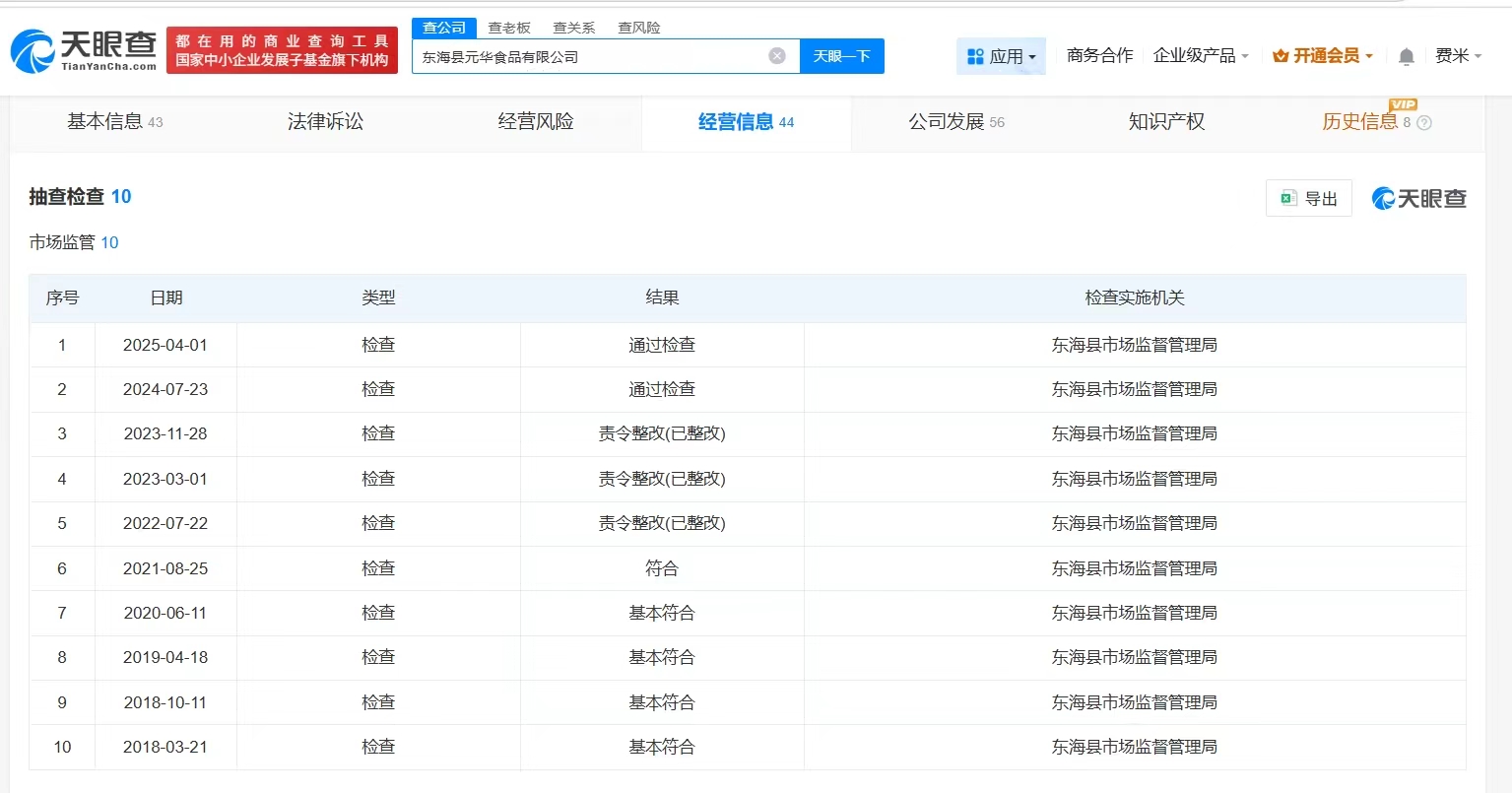Image resolution: width=1512 pixels, height=793 pixels.
Task: Click the date 2020-06-11
Action: pyautogui.click(x=165, y=613)
